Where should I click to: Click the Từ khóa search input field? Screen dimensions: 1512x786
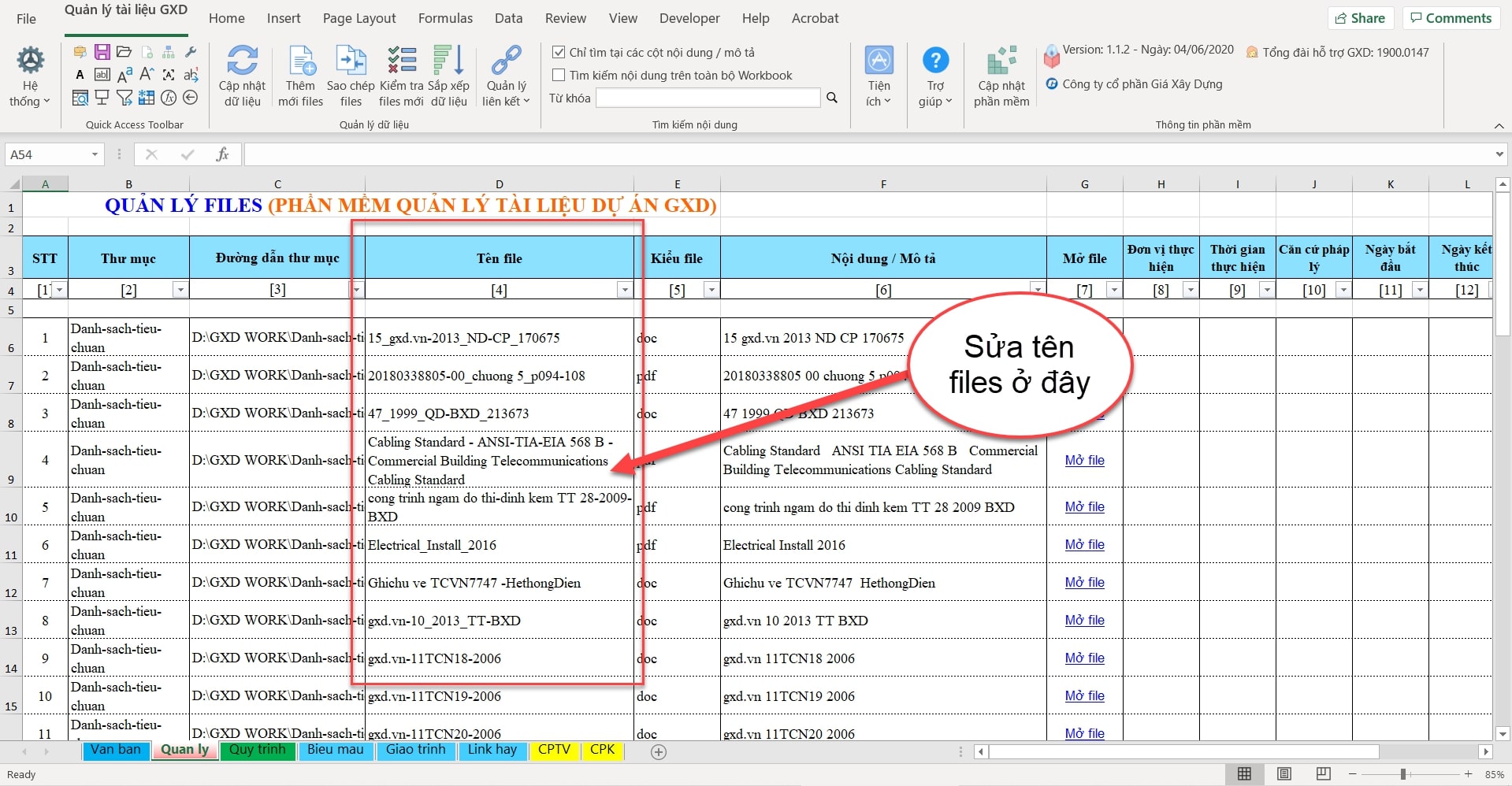click(x=708, y=98)
